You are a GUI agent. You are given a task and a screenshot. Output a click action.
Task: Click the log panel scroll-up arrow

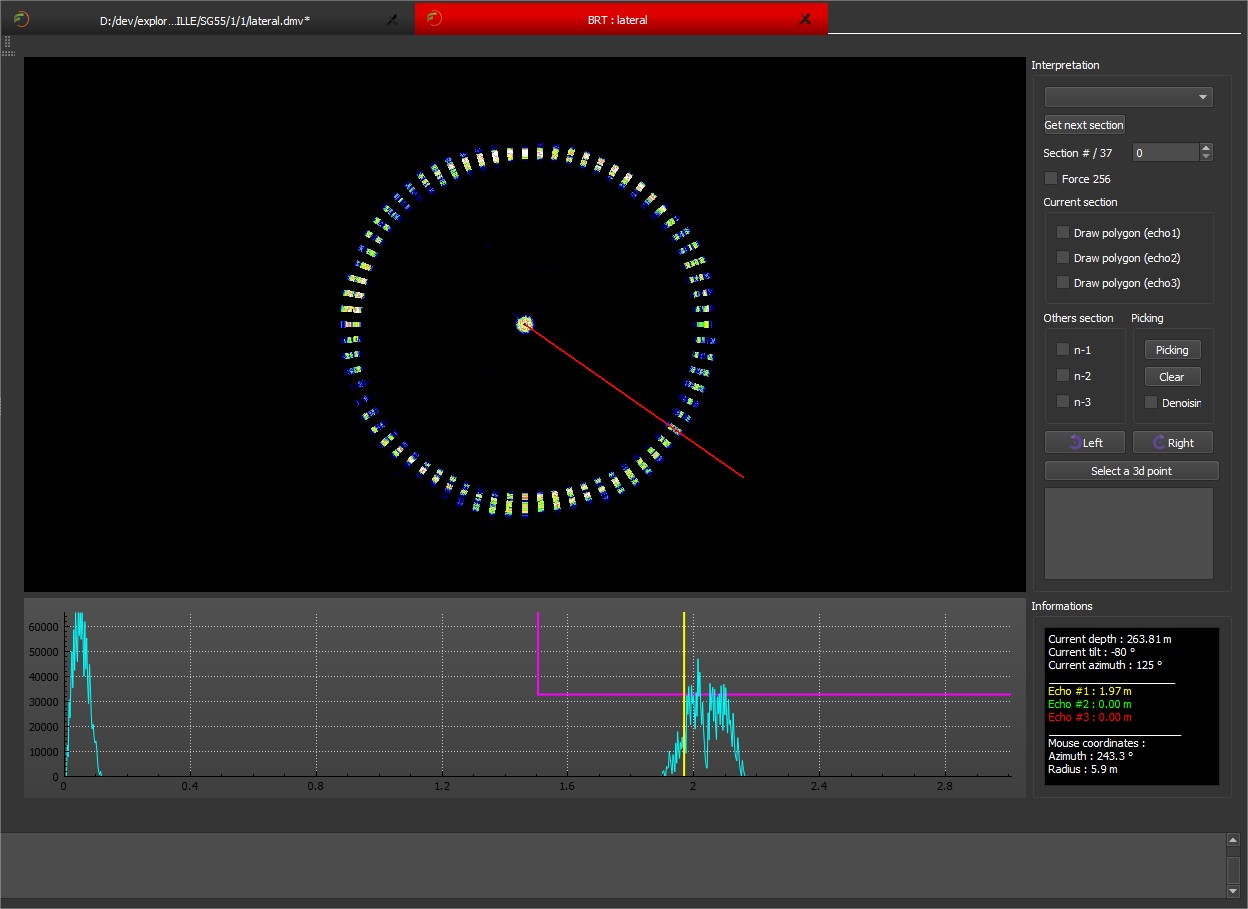1233,841
